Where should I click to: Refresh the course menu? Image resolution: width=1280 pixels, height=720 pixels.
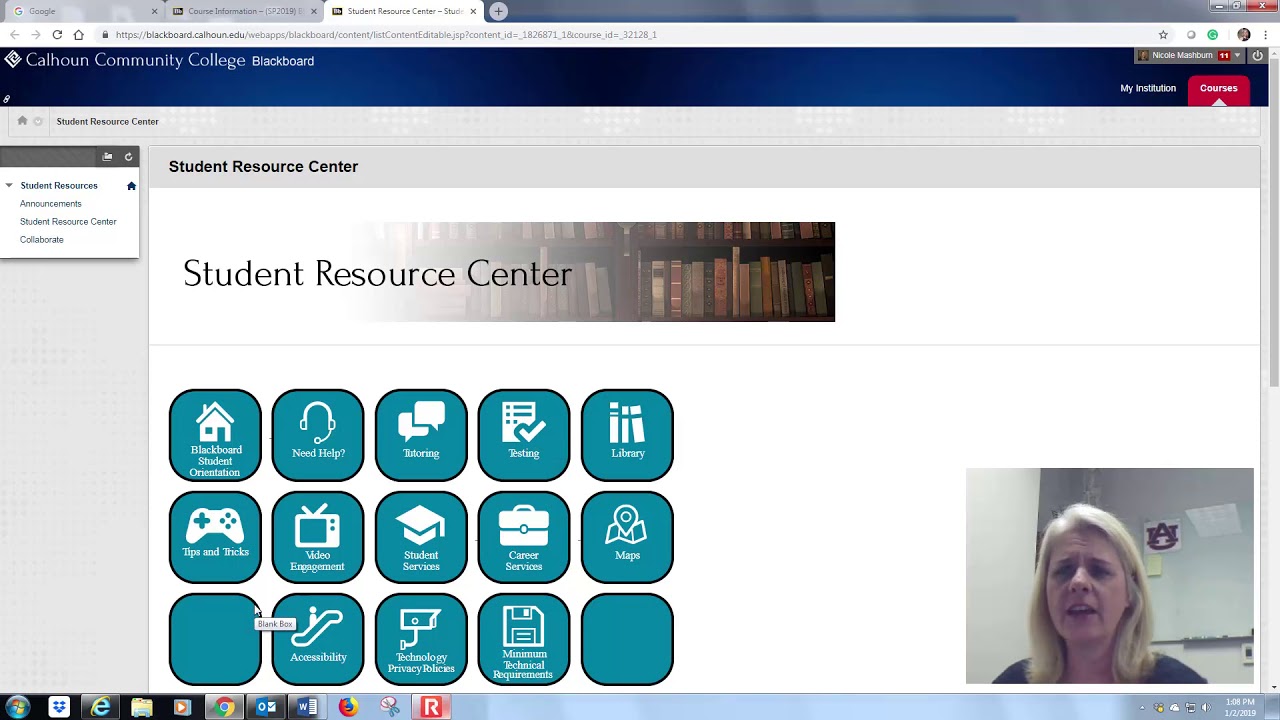coord(128,156)
